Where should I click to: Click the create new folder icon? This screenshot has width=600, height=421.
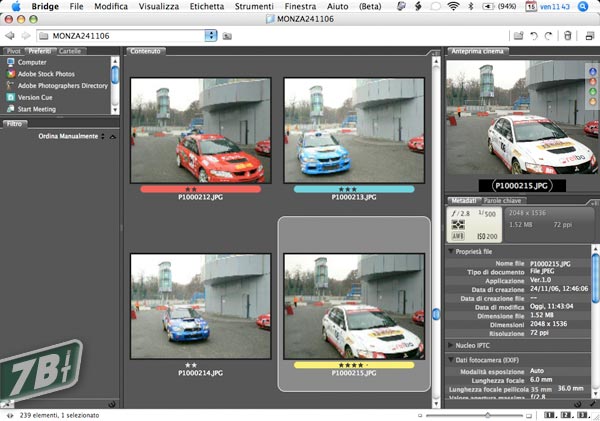tap(518, 35)
